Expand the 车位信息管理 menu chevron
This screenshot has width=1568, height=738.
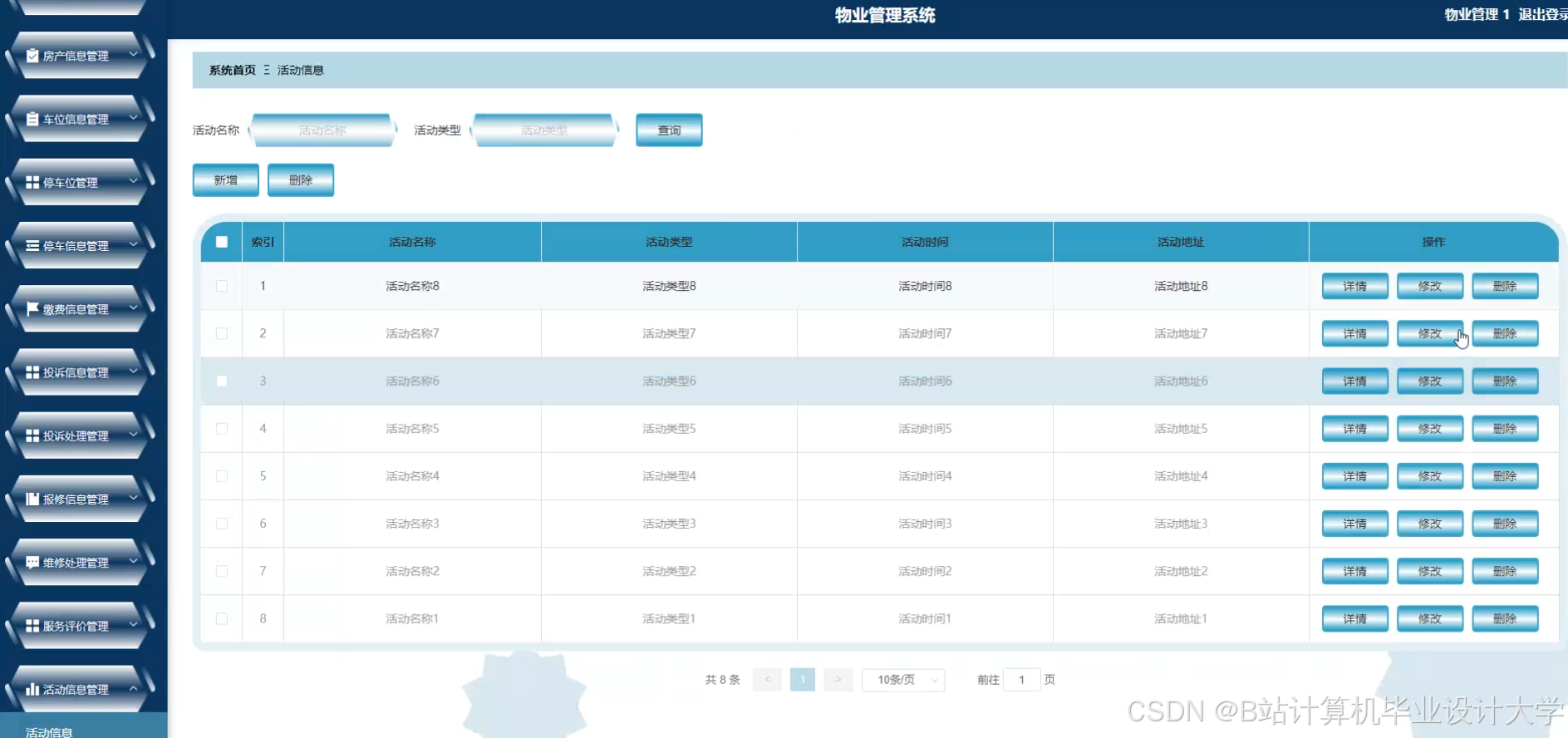click(133, 118)
